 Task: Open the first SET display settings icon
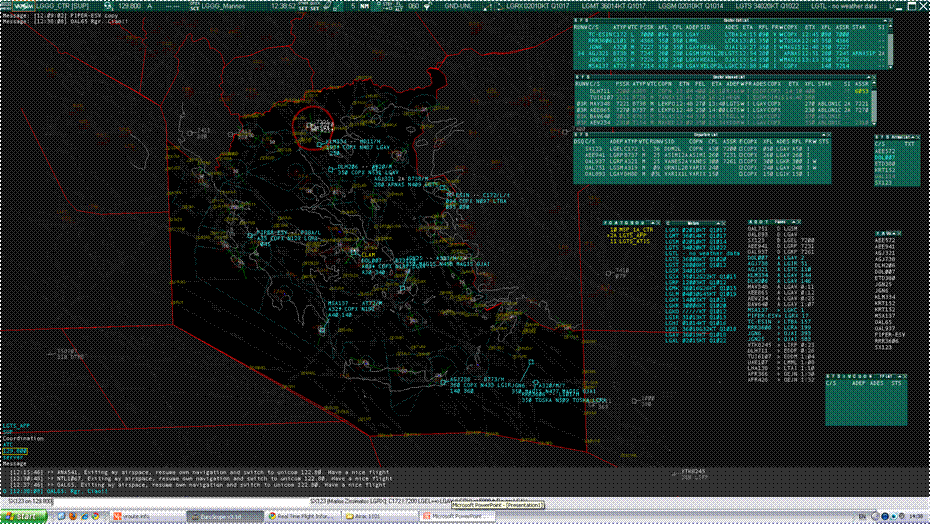(x=303, y=7)
